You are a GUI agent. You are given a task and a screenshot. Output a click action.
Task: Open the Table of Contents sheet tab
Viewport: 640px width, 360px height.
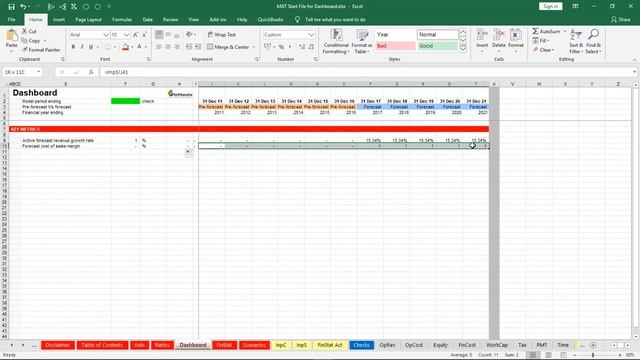102,345
